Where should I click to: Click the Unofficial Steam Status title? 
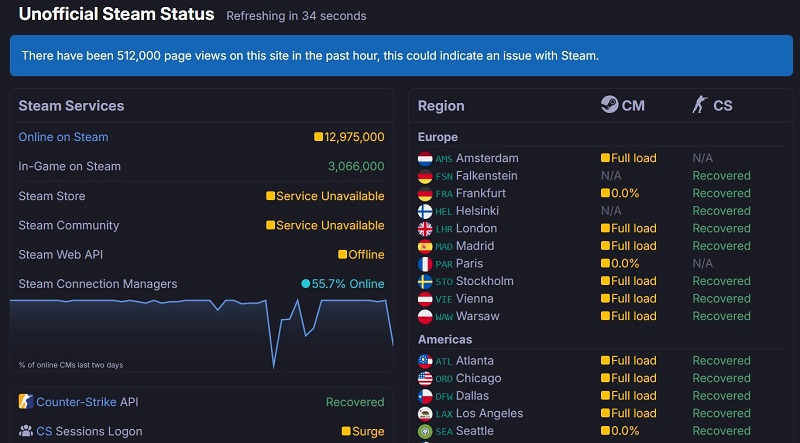click(x=116, y=15)
